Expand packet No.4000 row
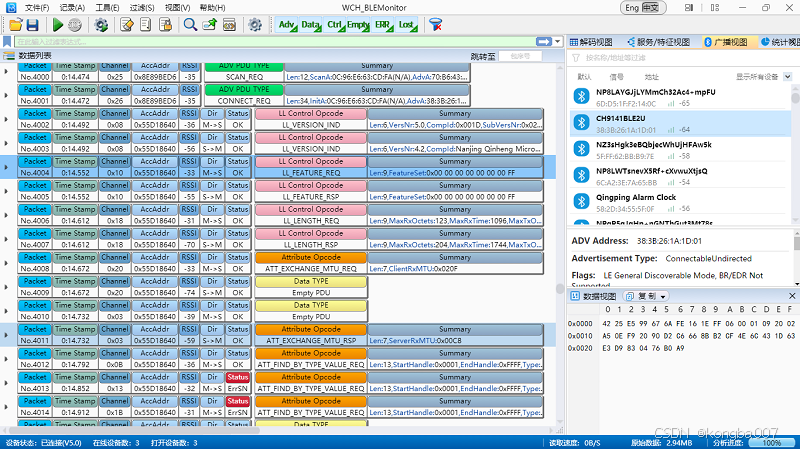The width and height of the screenshot is (800, 449). coord(6,71)
